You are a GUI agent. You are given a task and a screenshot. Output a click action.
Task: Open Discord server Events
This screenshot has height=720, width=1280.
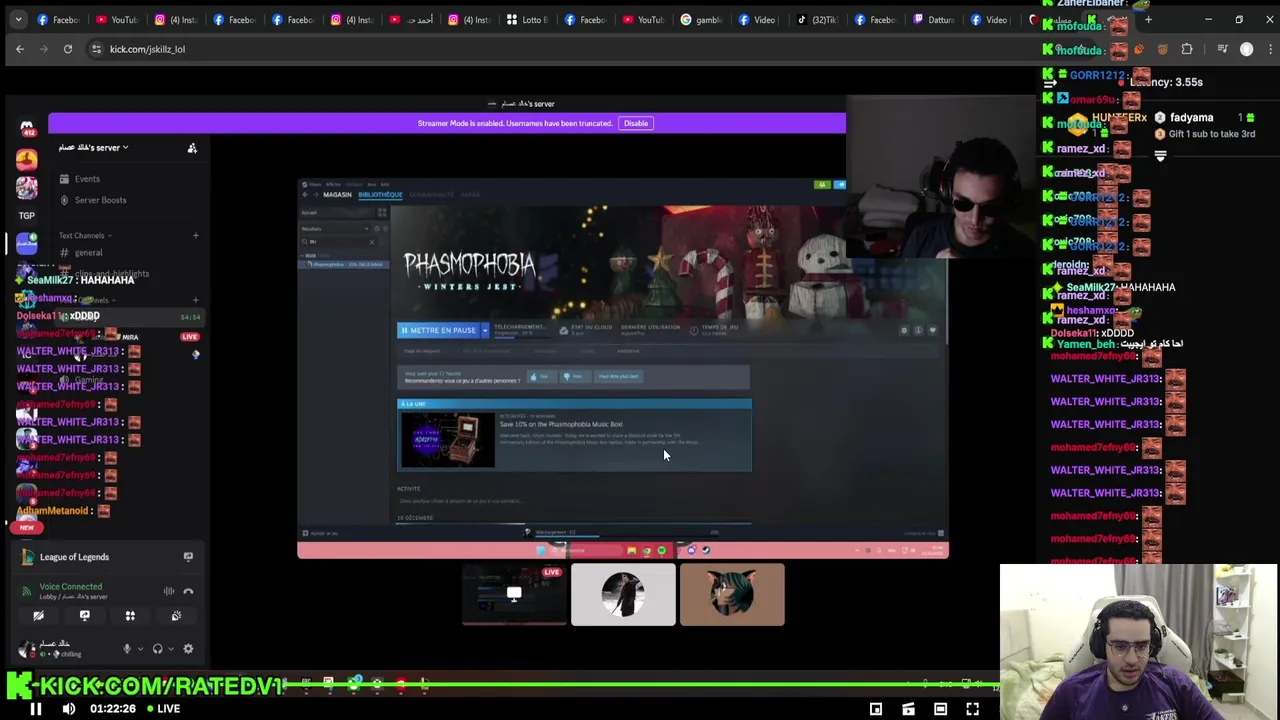point(87,179)
